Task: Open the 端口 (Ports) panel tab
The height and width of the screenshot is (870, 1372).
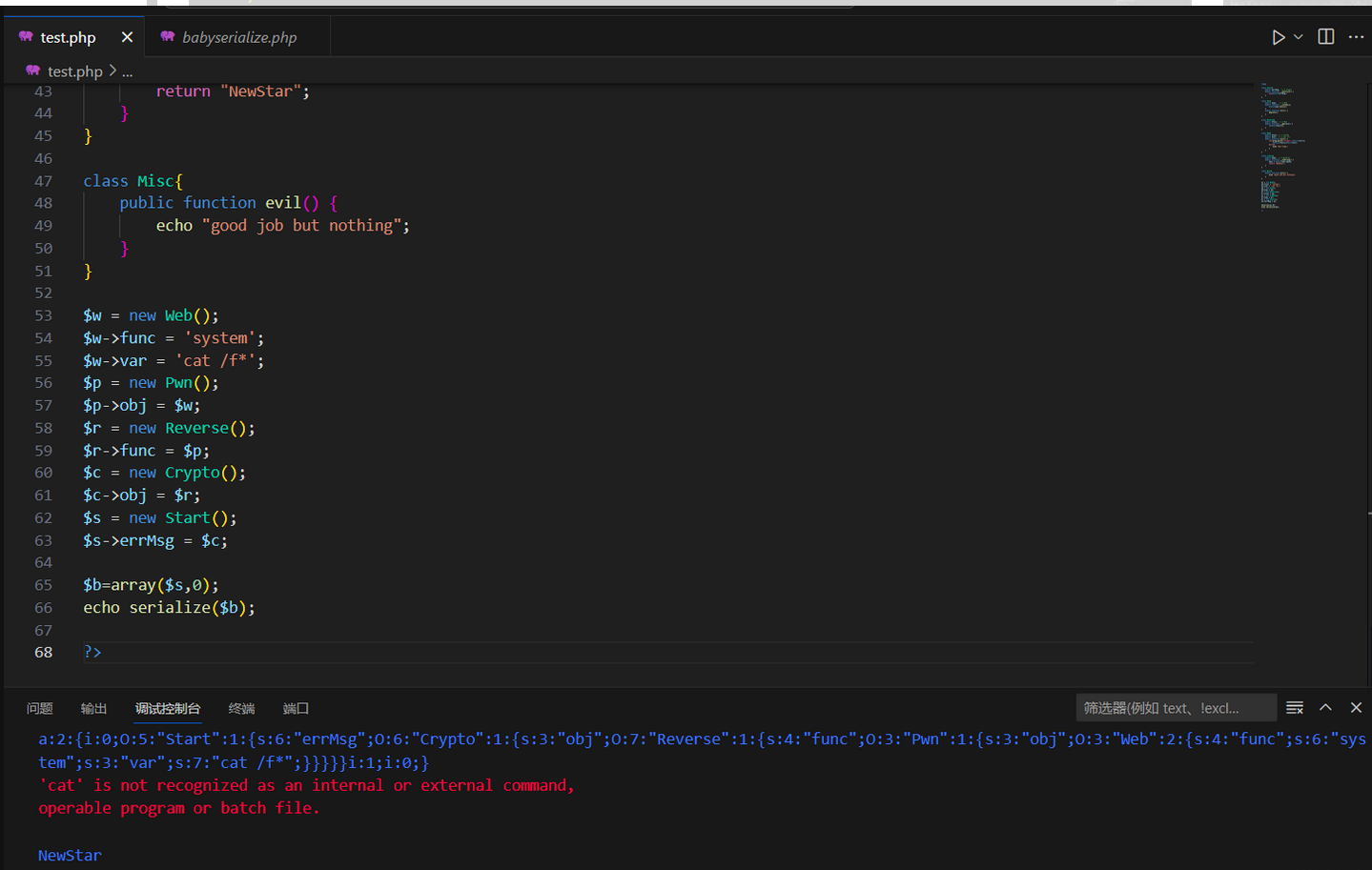Action: coord(296,708)
